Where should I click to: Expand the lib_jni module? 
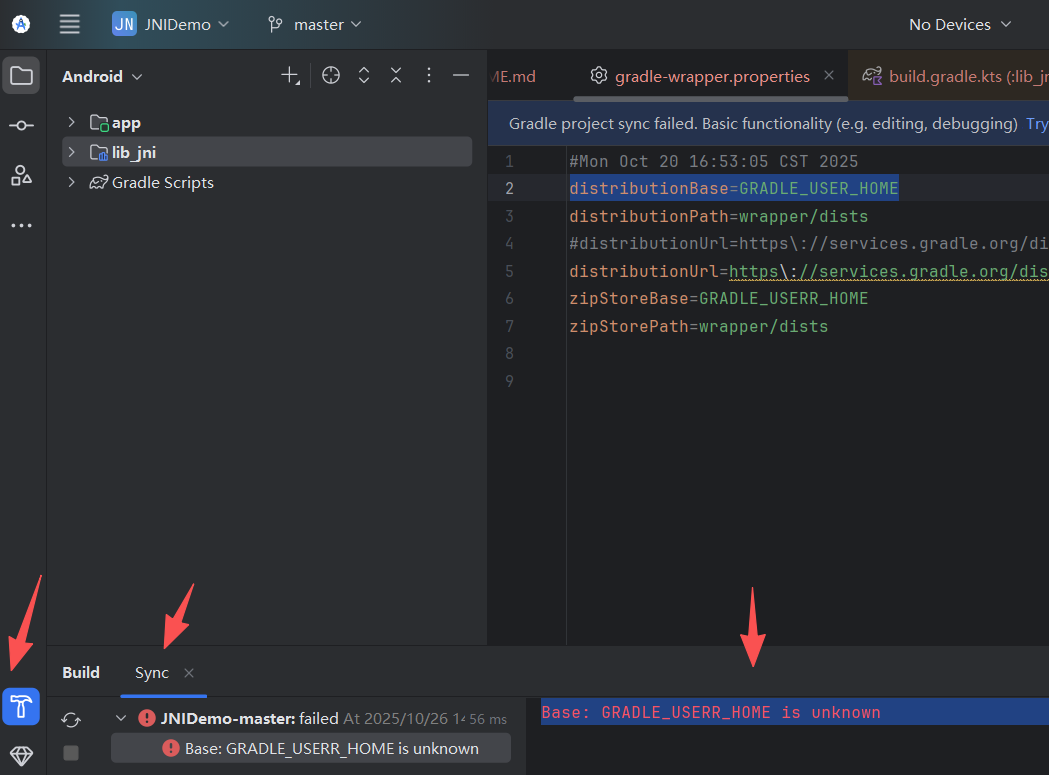click(x=72, y=152)
